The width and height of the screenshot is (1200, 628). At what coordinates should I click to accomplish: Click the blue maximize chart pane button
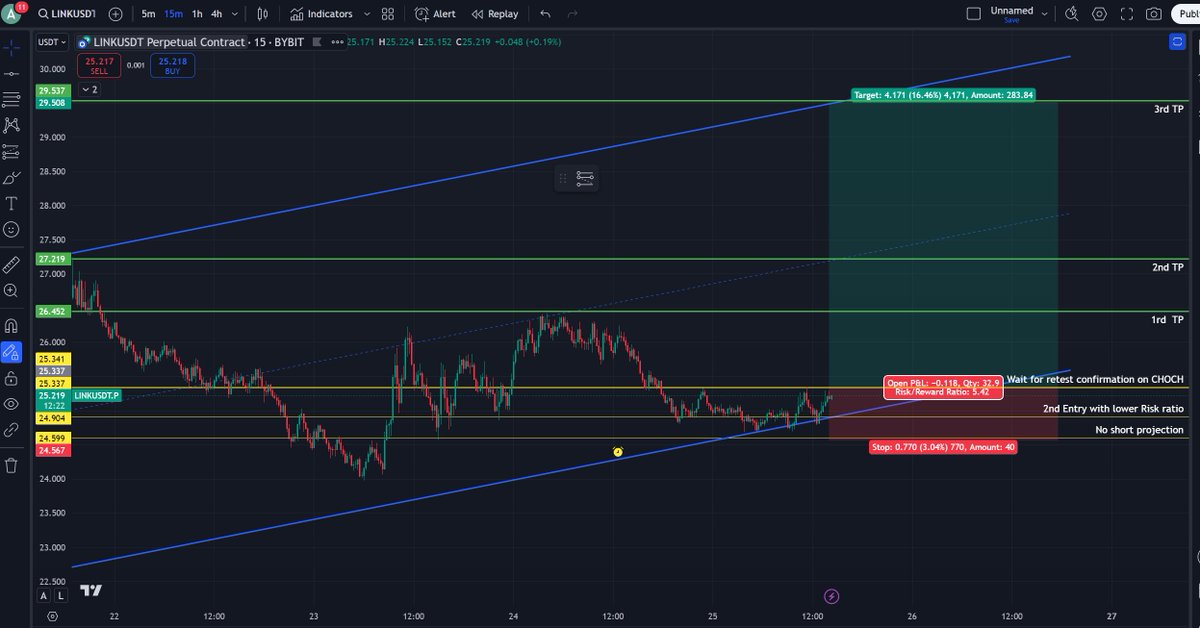(x=1176, y=42)
